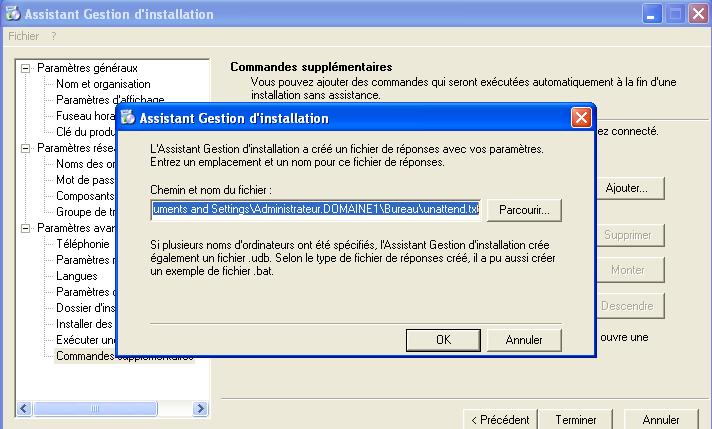Close the save dialog with red X
Screen dimensions: 712x429
581,118
